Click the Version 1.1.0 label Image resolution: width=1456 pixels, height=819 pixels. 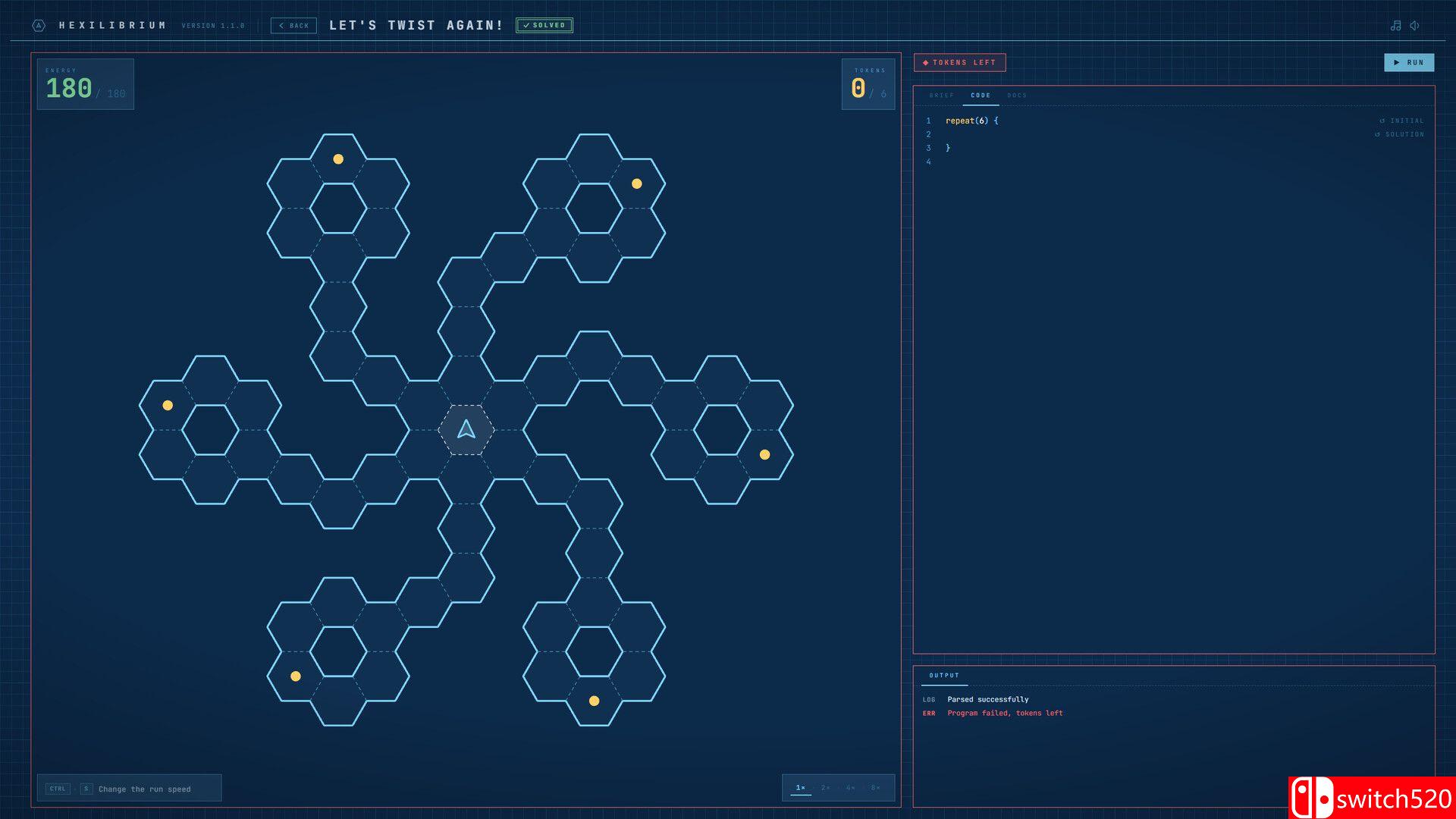[213, 26]
